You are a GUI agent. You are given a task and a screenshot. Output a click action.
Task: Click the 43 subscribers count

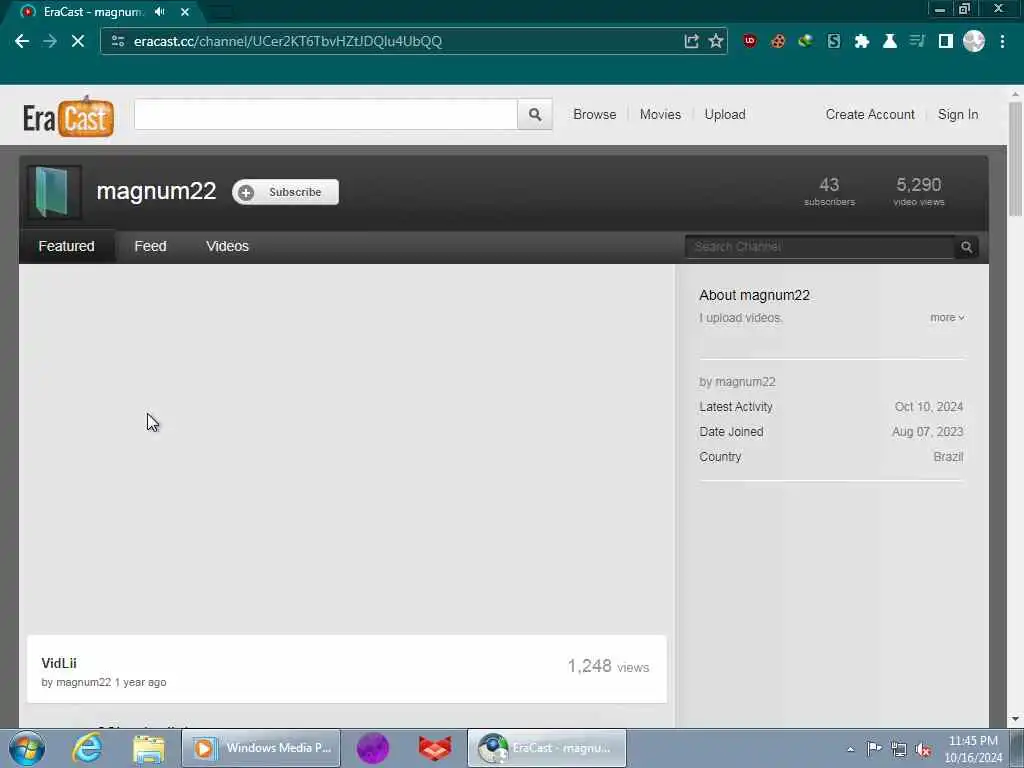829,191
